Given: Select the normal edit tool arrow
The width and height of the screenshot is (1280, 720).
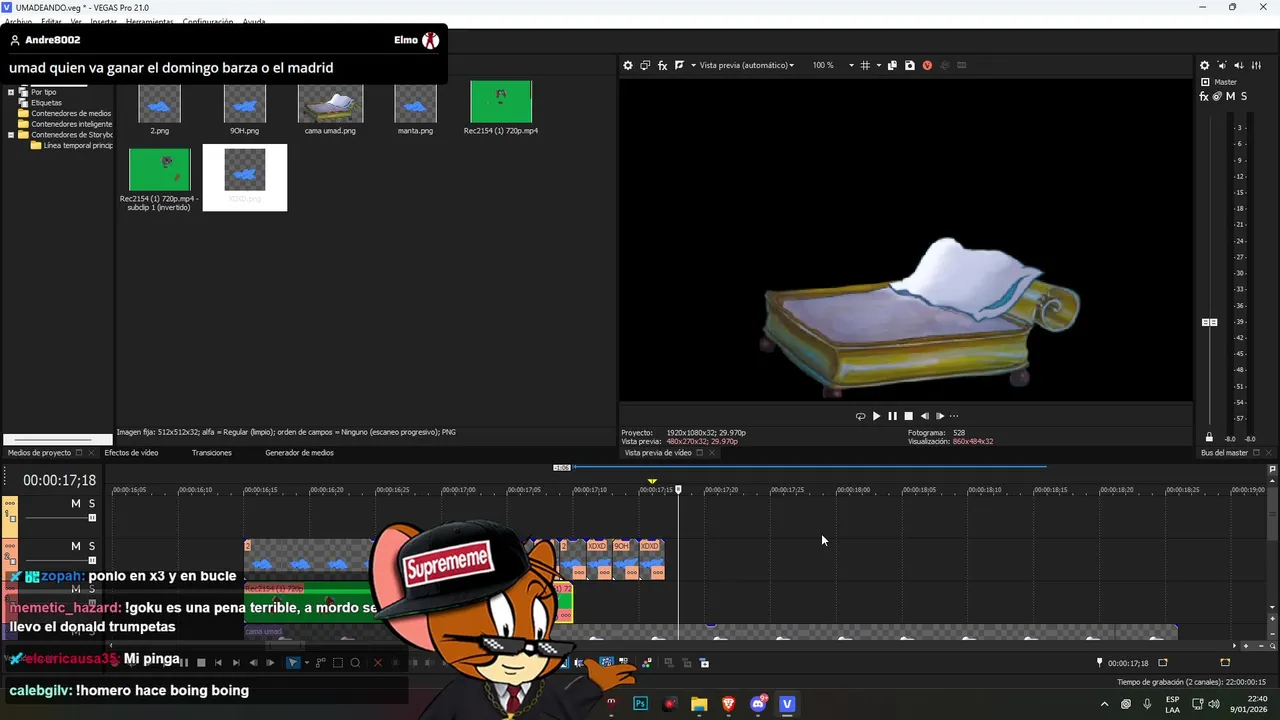Looking at the screenshot, I should 293,663.
